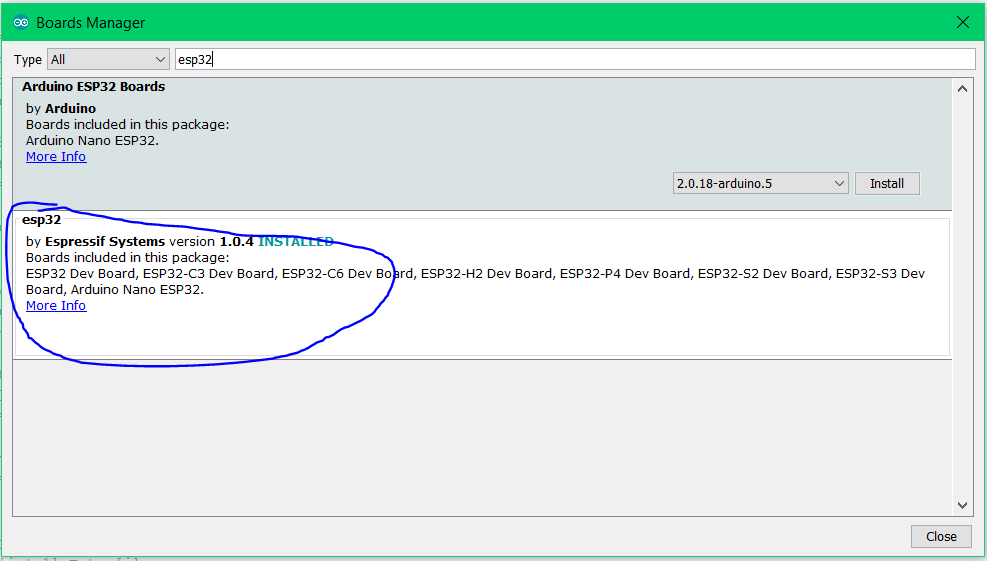This screenshot has height=561, width=987.
Task: Click the scrollbar up arrow
Action: [x=962, y=89]
